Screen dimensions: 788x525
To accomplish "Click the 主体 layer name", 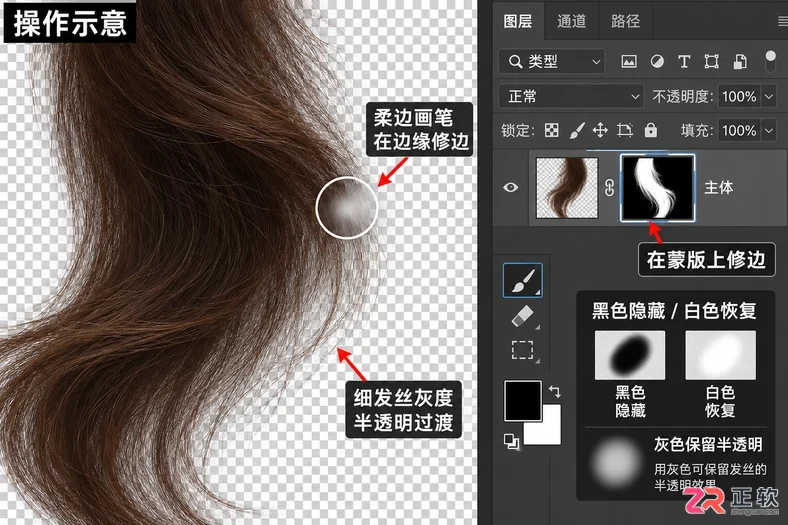I will (719, 187).
